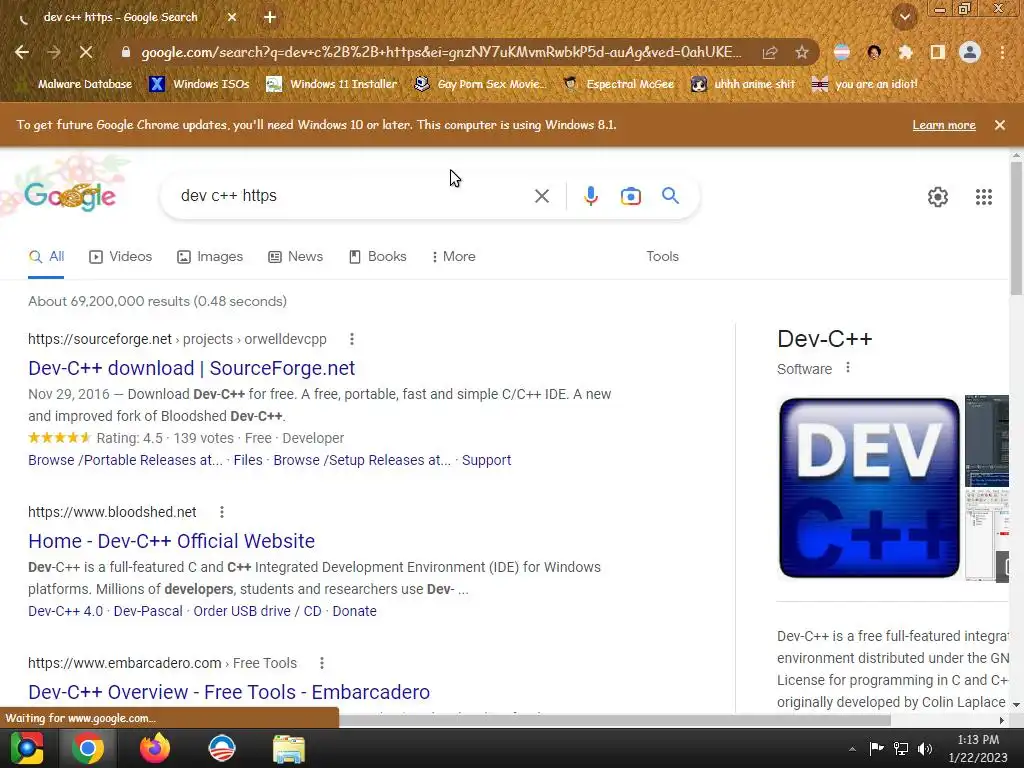Open the volume control in system tray

pyautogui.click(x=925, y=749)
